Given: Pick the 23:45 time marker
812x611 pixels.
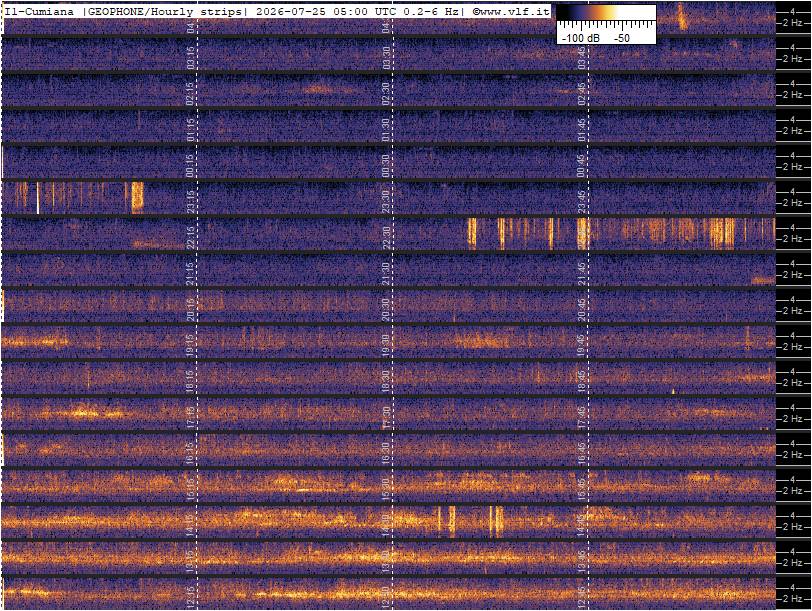Looking at the screenshot, I should click(x=581, y=201).
